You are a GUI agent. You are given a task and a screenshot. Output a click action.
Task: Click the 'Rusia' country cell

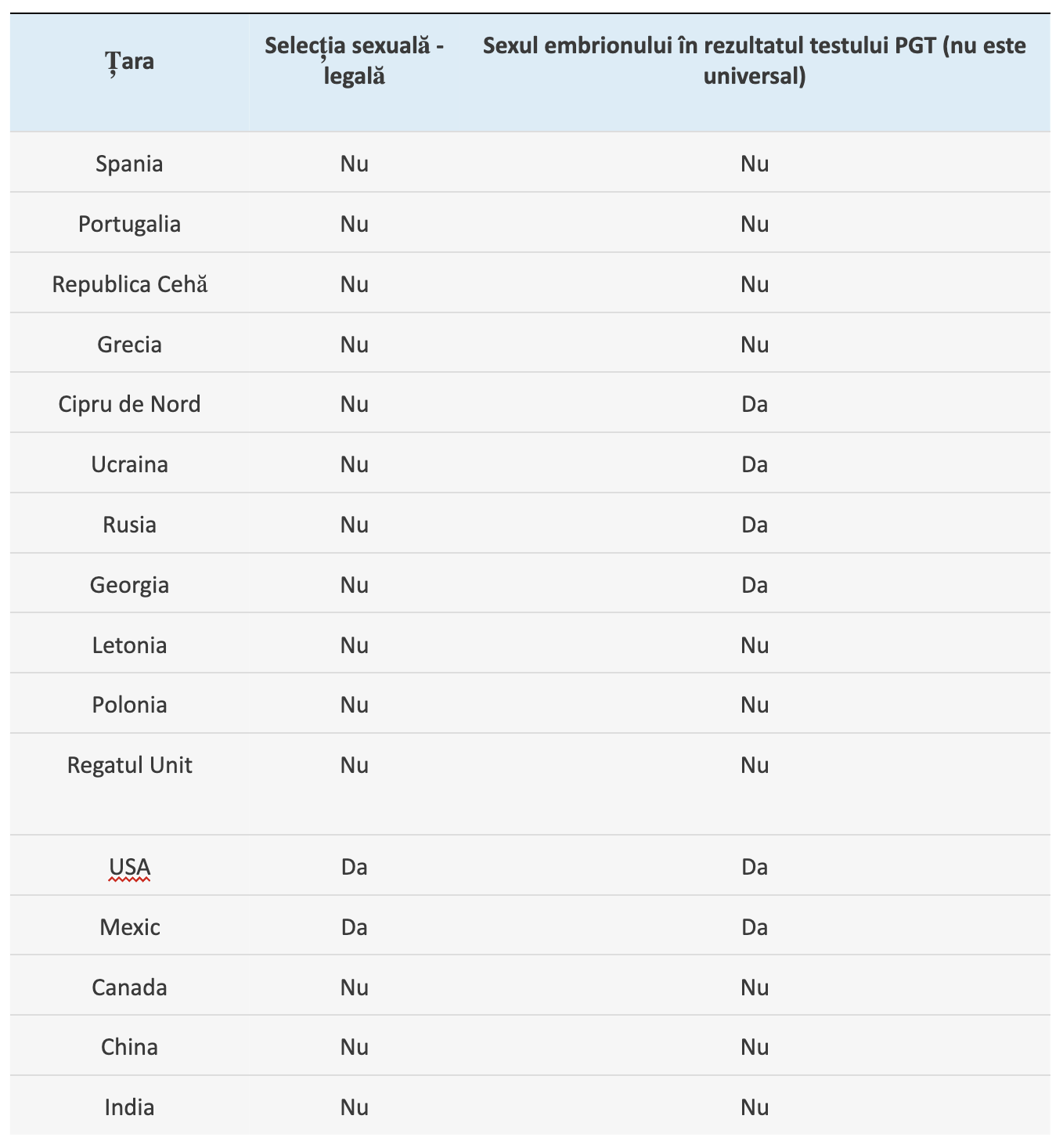tap(130, 525)
